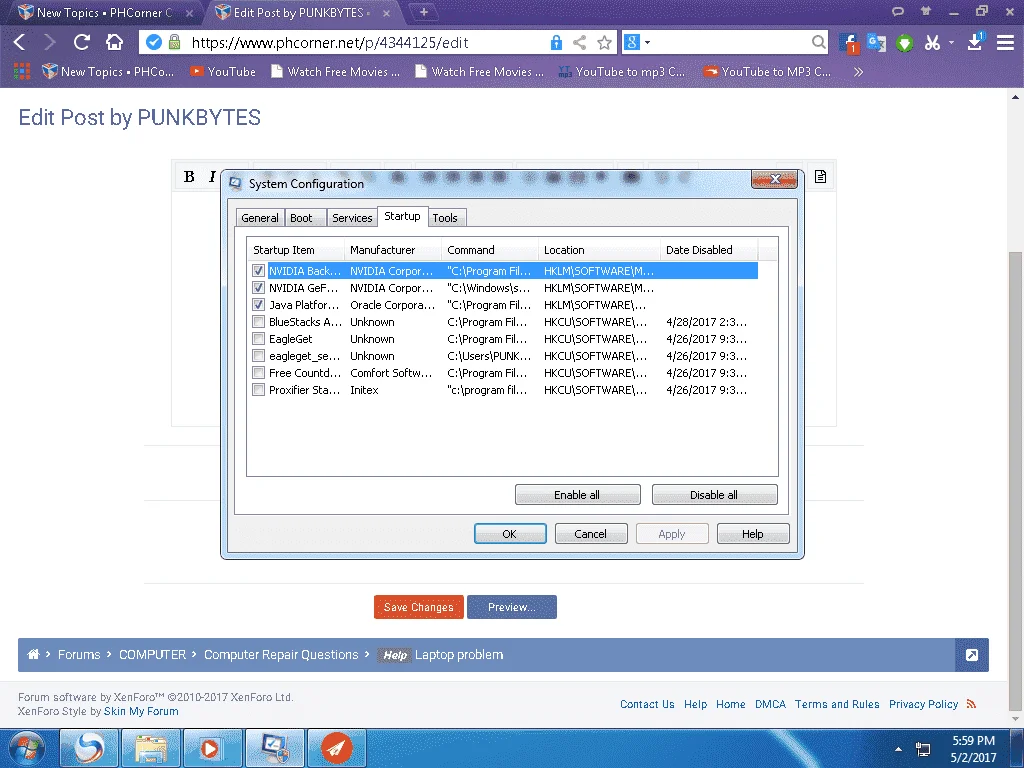Viewport: 1024px width, 768px height.
Task: Click the Disable all button
Action: pos(714,495)
